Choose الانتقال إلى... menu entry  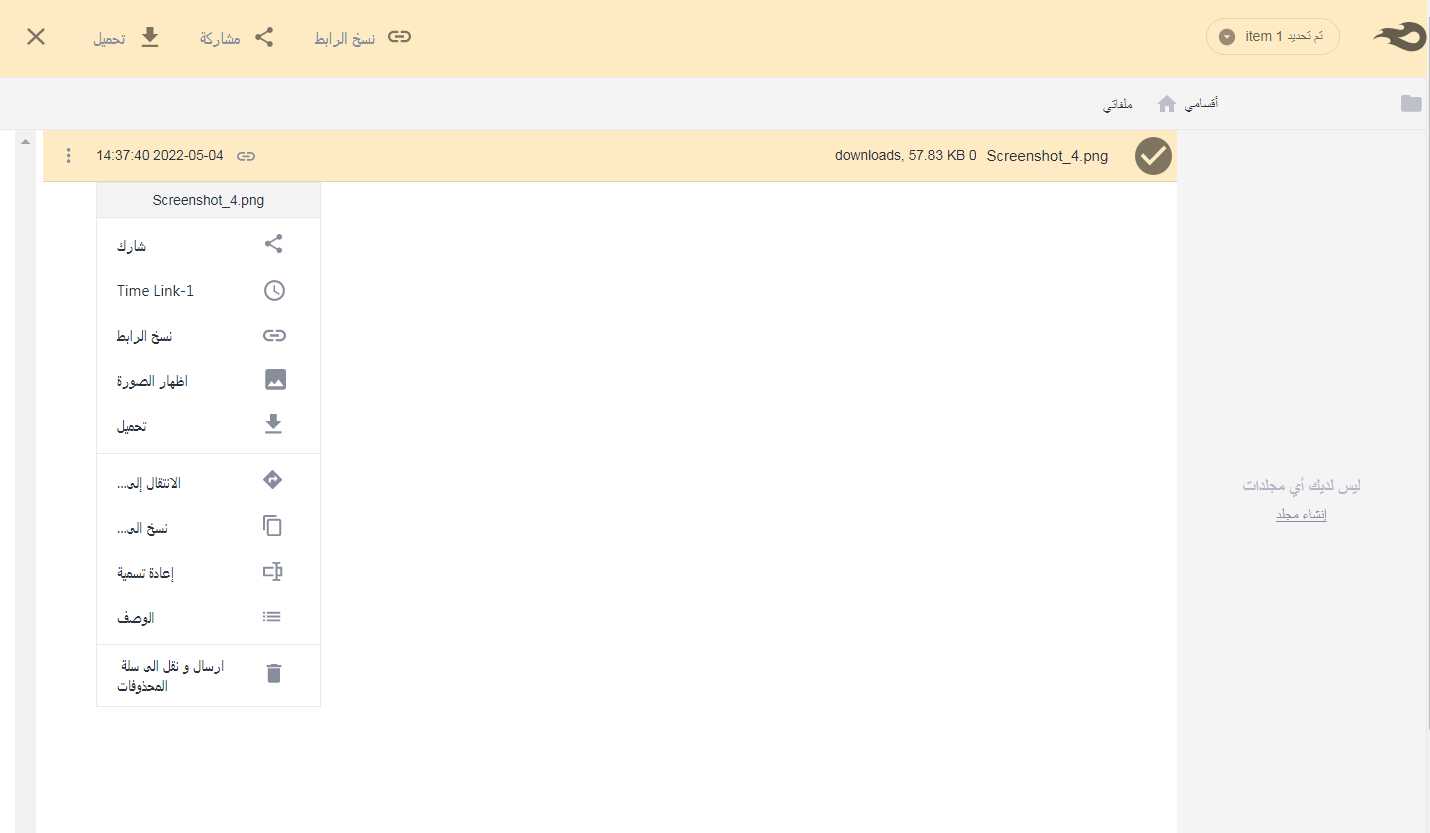(148, 483)
